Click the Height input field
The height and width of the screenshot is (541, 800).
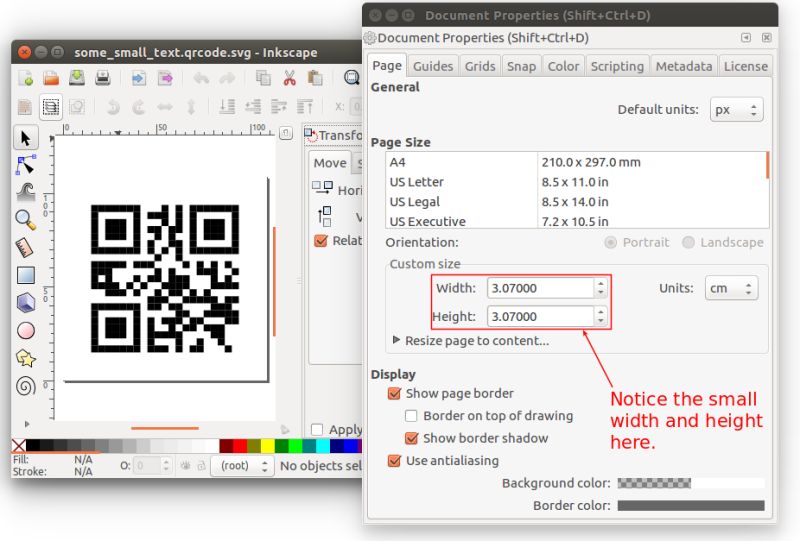point(540,316)
